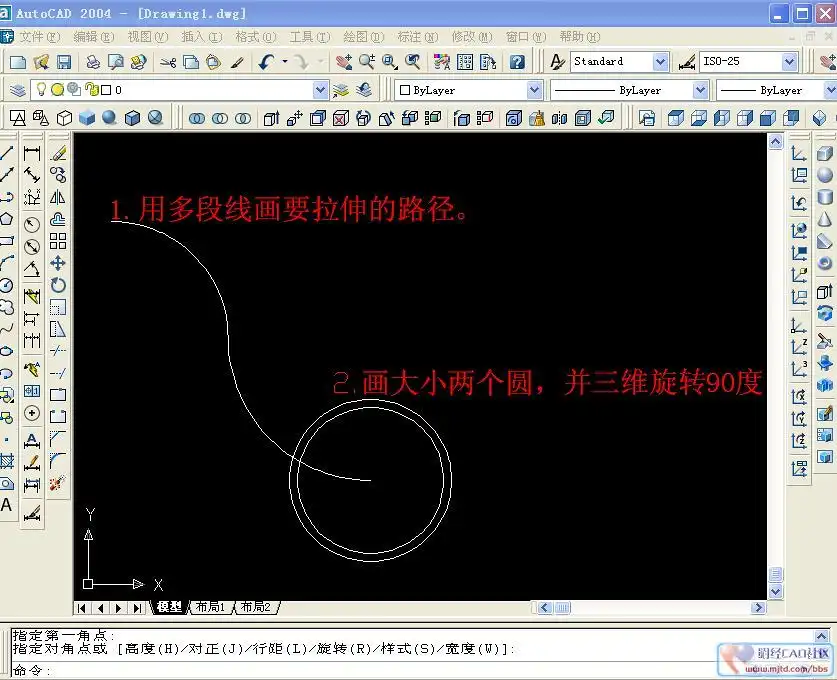Select the Move tool in Modify toolbar
The height and width of the screenshot is (680, 837).
click(x=58, y=263)
